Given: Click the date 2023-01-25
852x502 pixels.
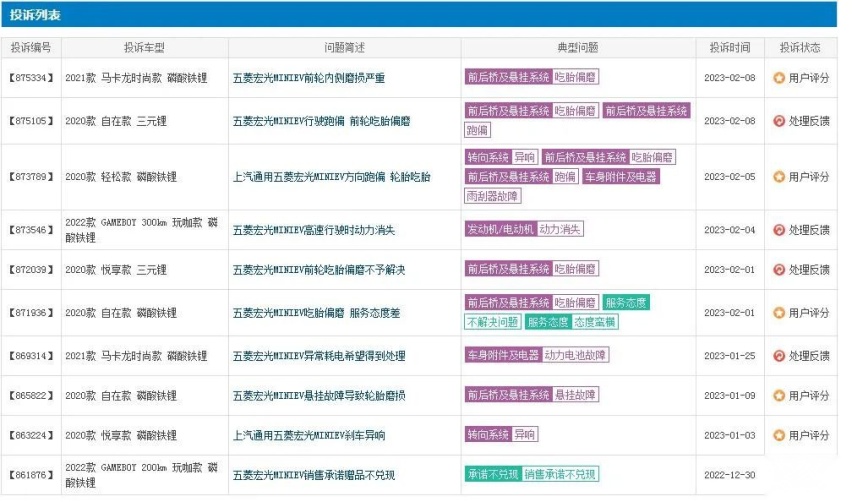Looking at the screenshot, I should 730,356.
